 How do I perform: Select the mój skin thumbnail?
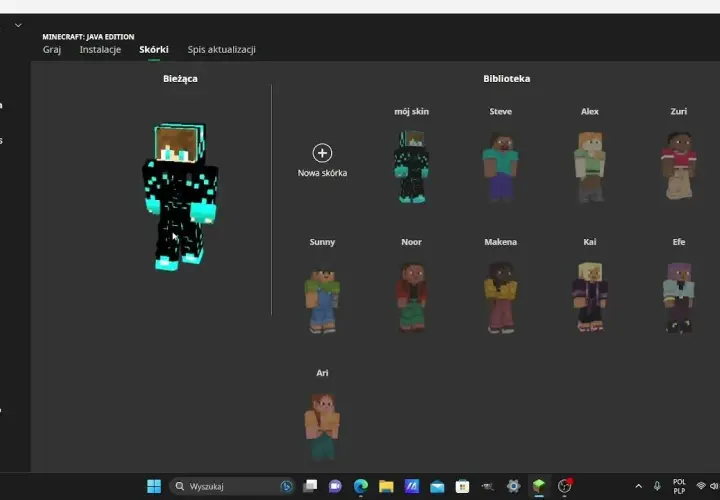[x=411, y=167]
